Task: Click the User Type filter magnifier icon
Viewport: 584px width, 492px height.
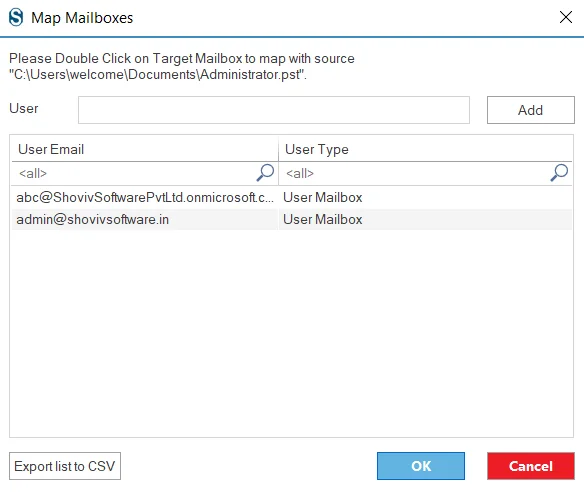Action: (559, 173)
